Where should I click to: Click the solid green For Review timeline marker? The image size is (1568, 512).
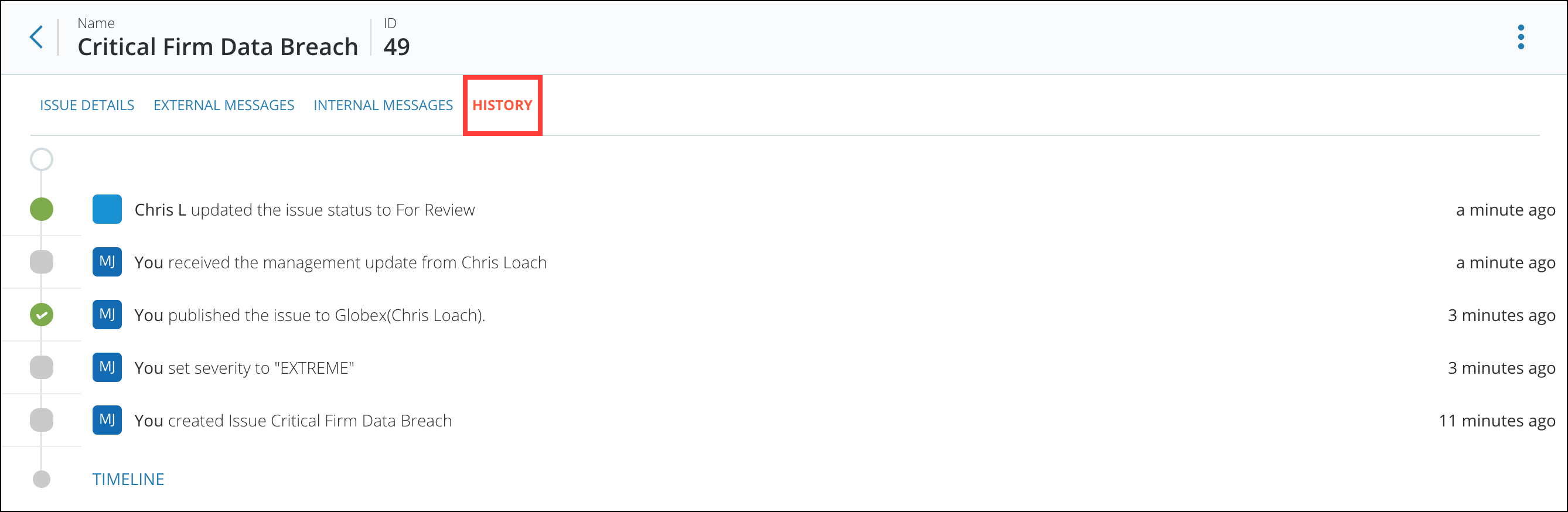click(x=42, y=209)
